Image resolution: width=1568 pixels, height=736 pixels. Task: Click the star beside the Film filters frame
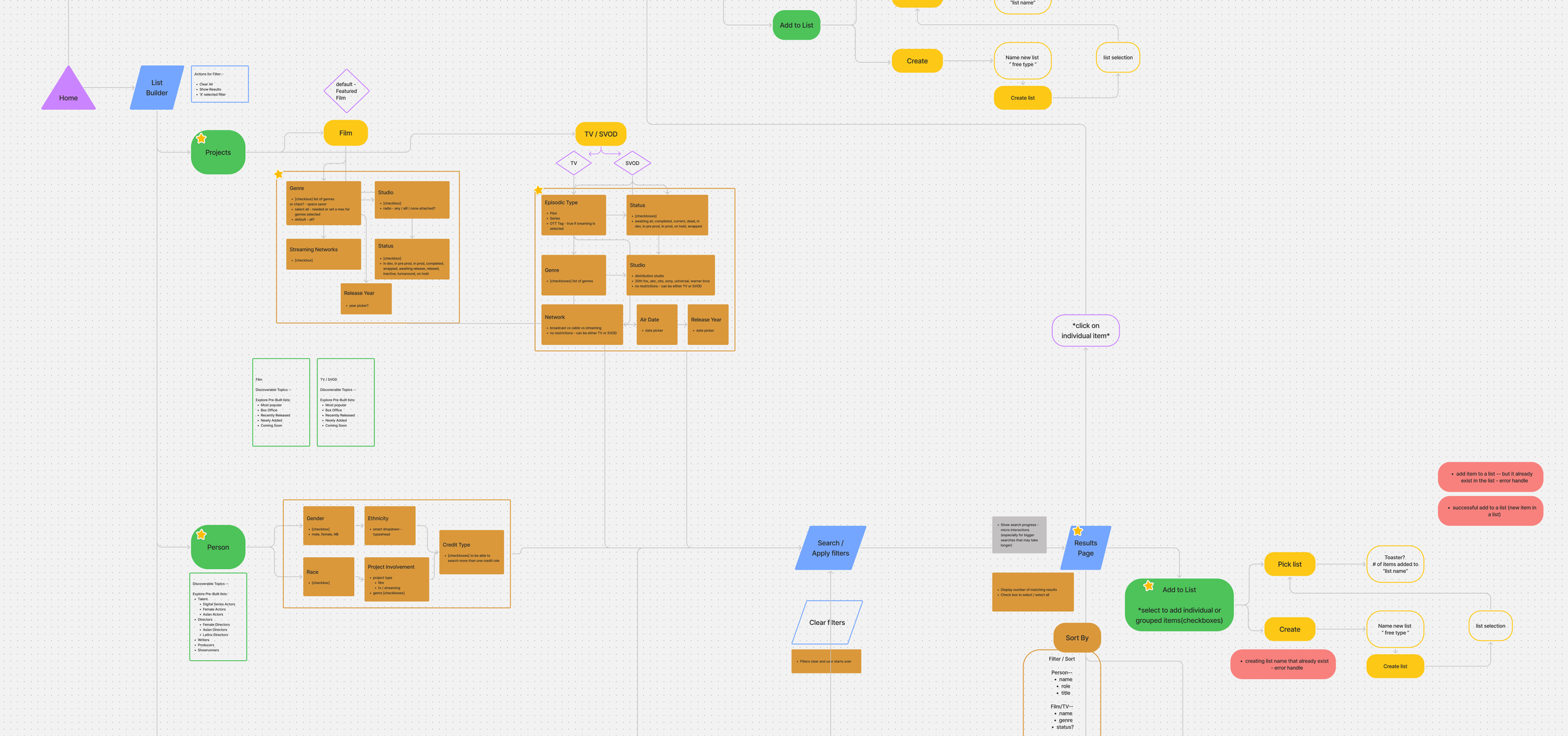278,174
